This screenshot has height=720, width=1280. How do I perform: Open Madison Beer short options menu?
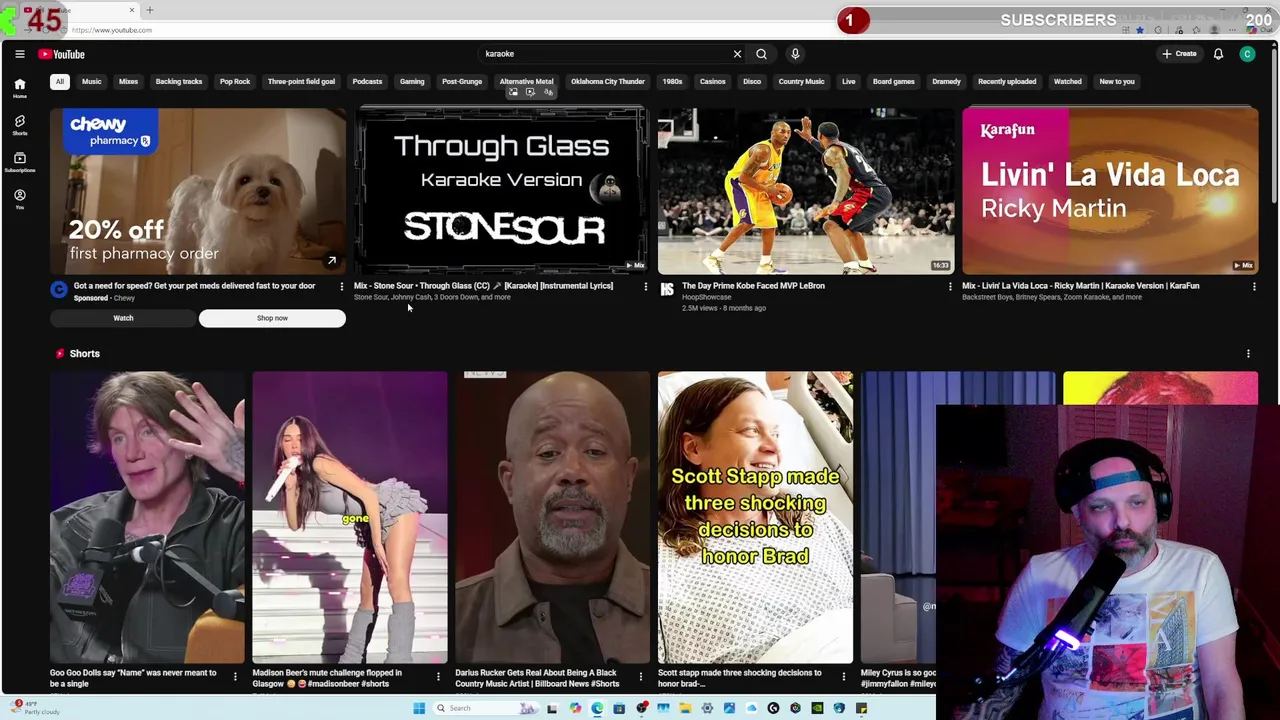(438, 677)
